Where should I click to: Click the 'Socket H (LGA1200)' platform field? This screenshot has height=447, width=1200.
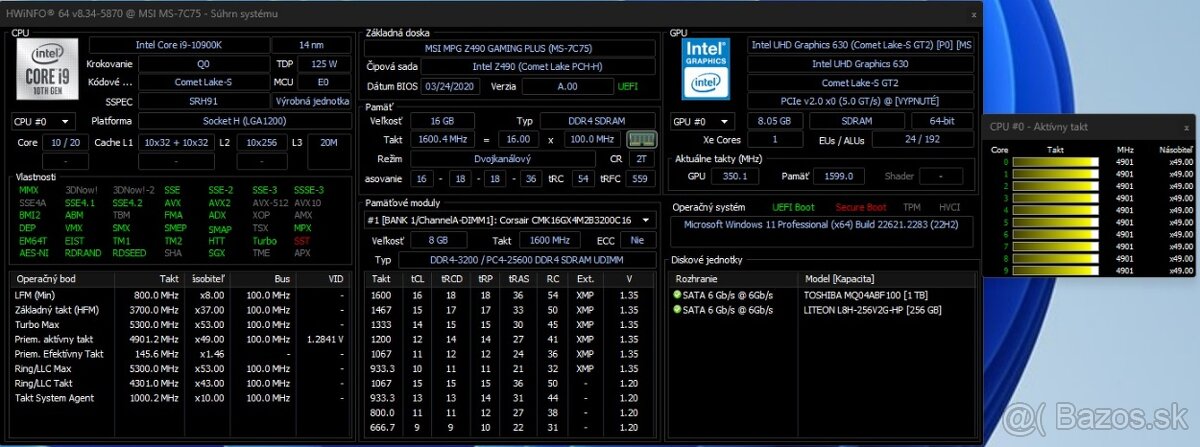coord(245,121)
